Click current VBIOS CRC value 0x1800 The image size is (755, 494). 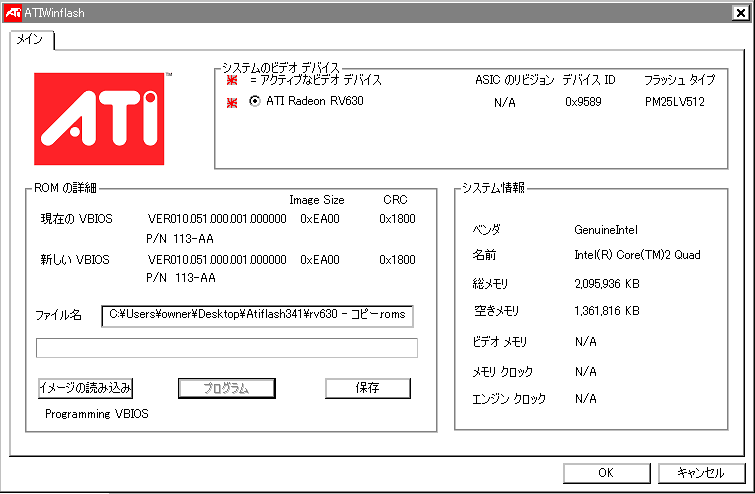397,219
